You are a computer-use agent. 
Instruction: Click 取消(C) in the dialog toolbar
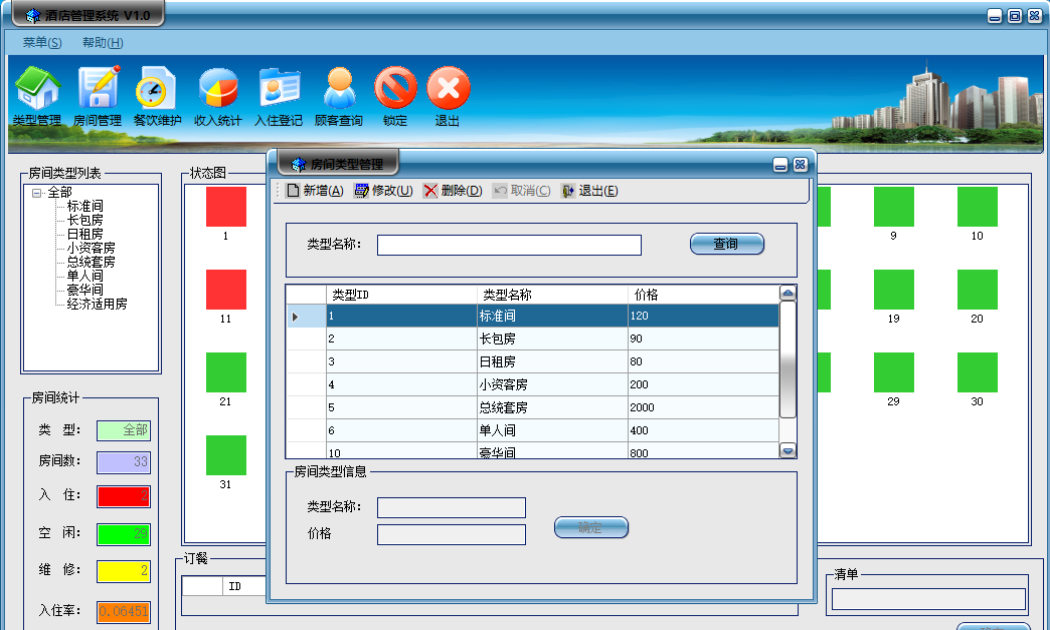click(x=522, y=191)
